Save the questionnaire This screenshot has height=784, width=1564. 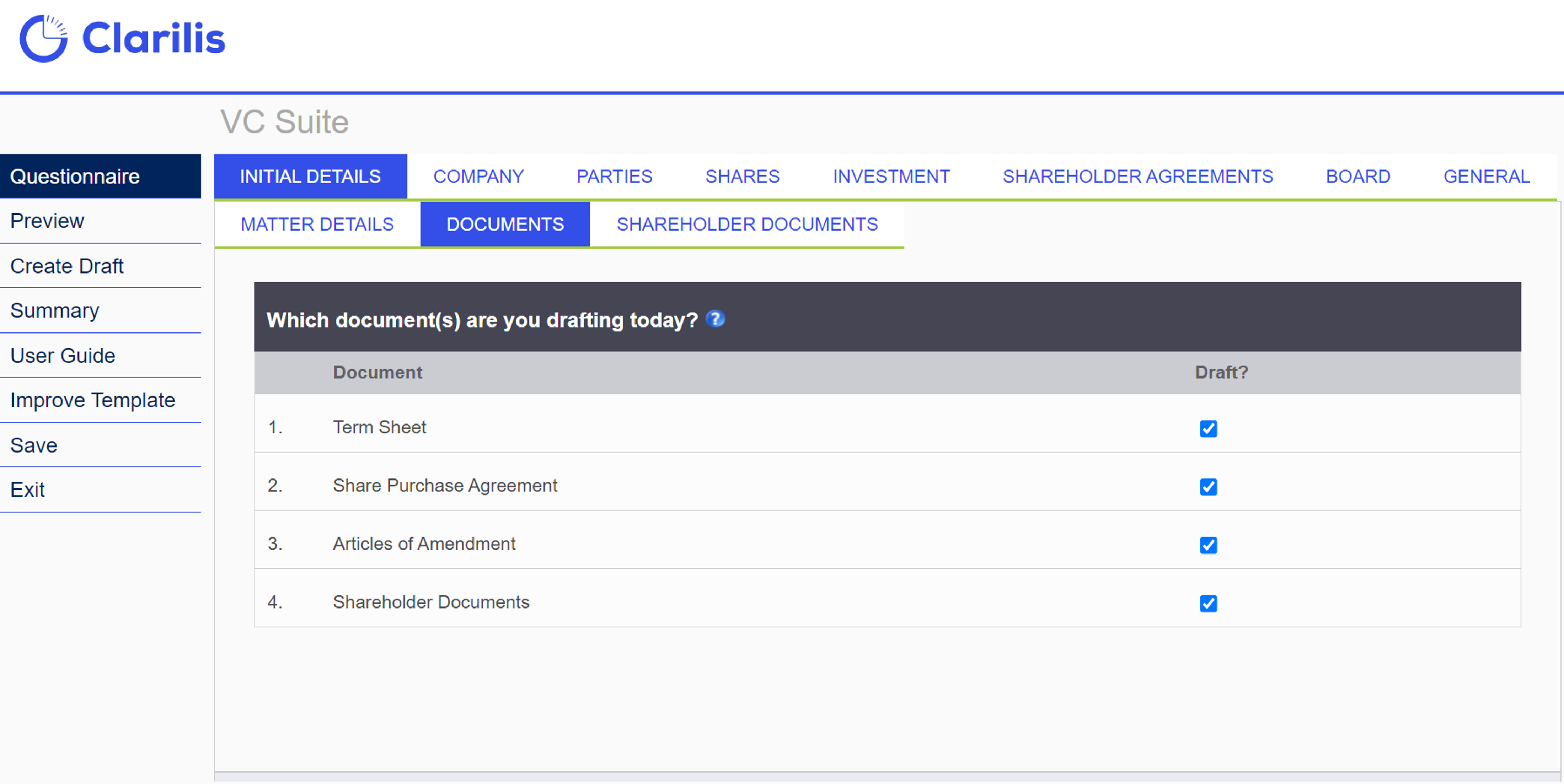[33, 445]
